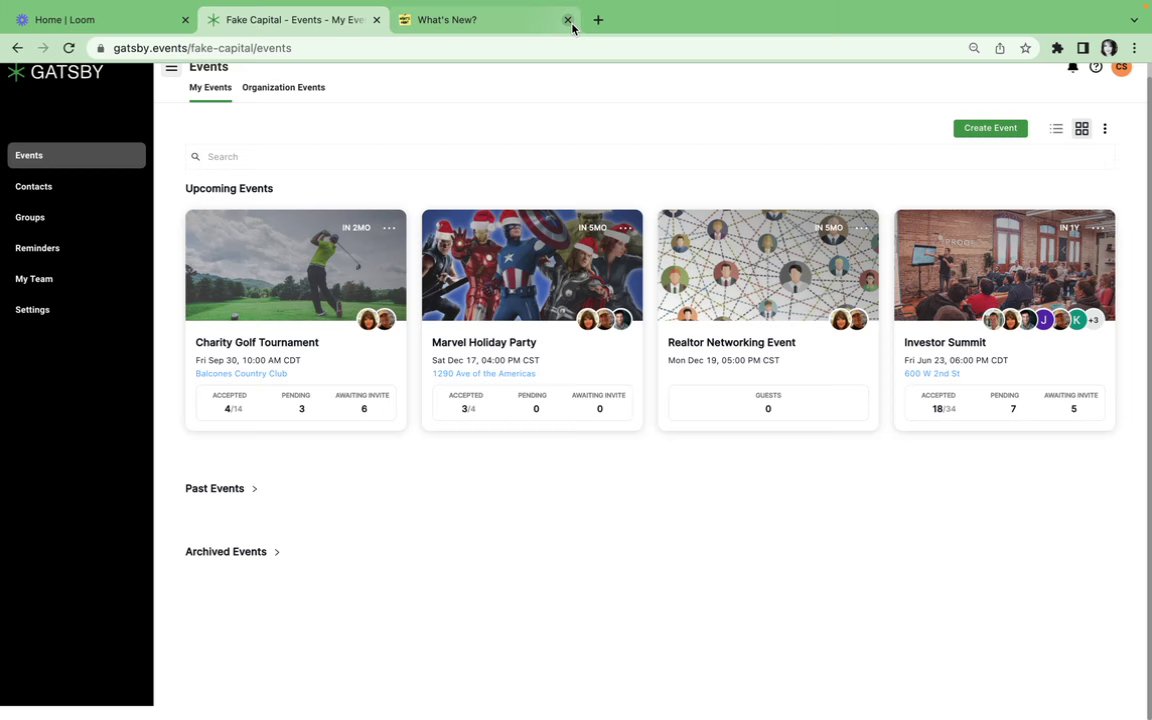Switch to list view layout

click(x=1056, y=129)
